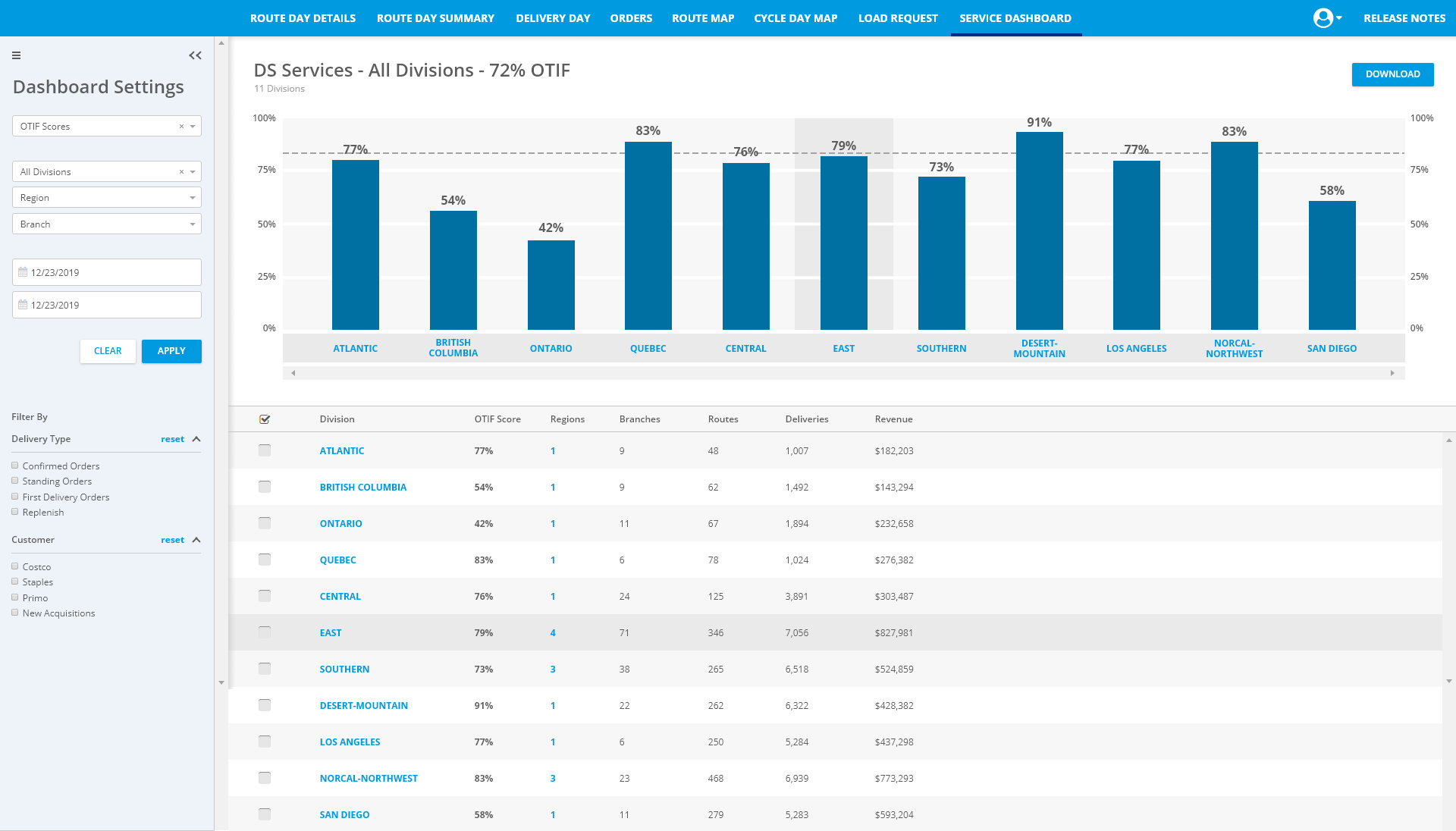Open the Cycle Day Map tab
Viewport: 1456px width, 831px height.
point(795,17)
